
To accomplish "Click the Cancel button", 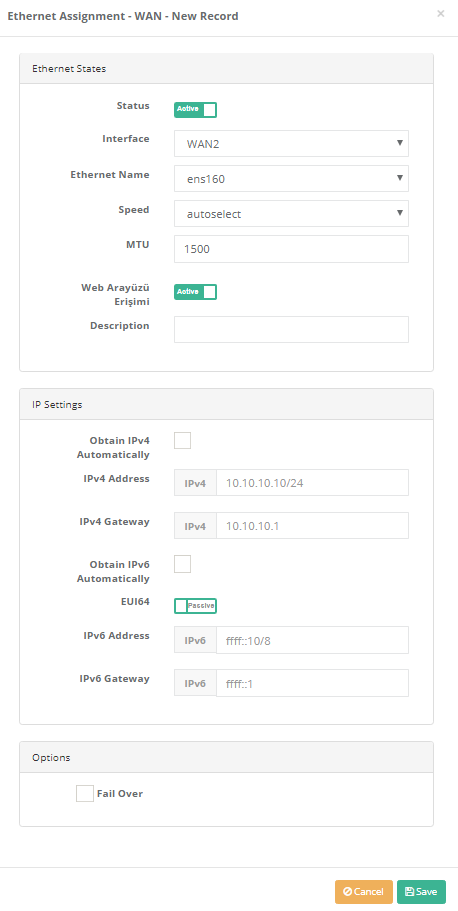I will pyautogui.click(x=364, y=892).
